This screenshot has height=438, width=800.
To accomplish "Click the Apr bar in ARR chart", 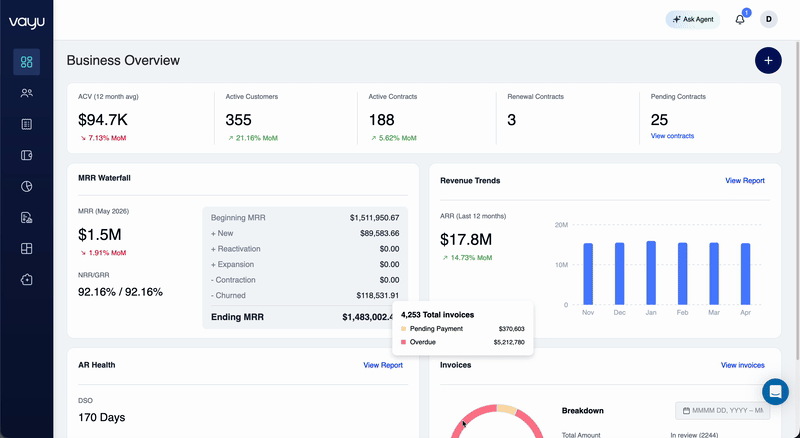I will tap(745, 274).
